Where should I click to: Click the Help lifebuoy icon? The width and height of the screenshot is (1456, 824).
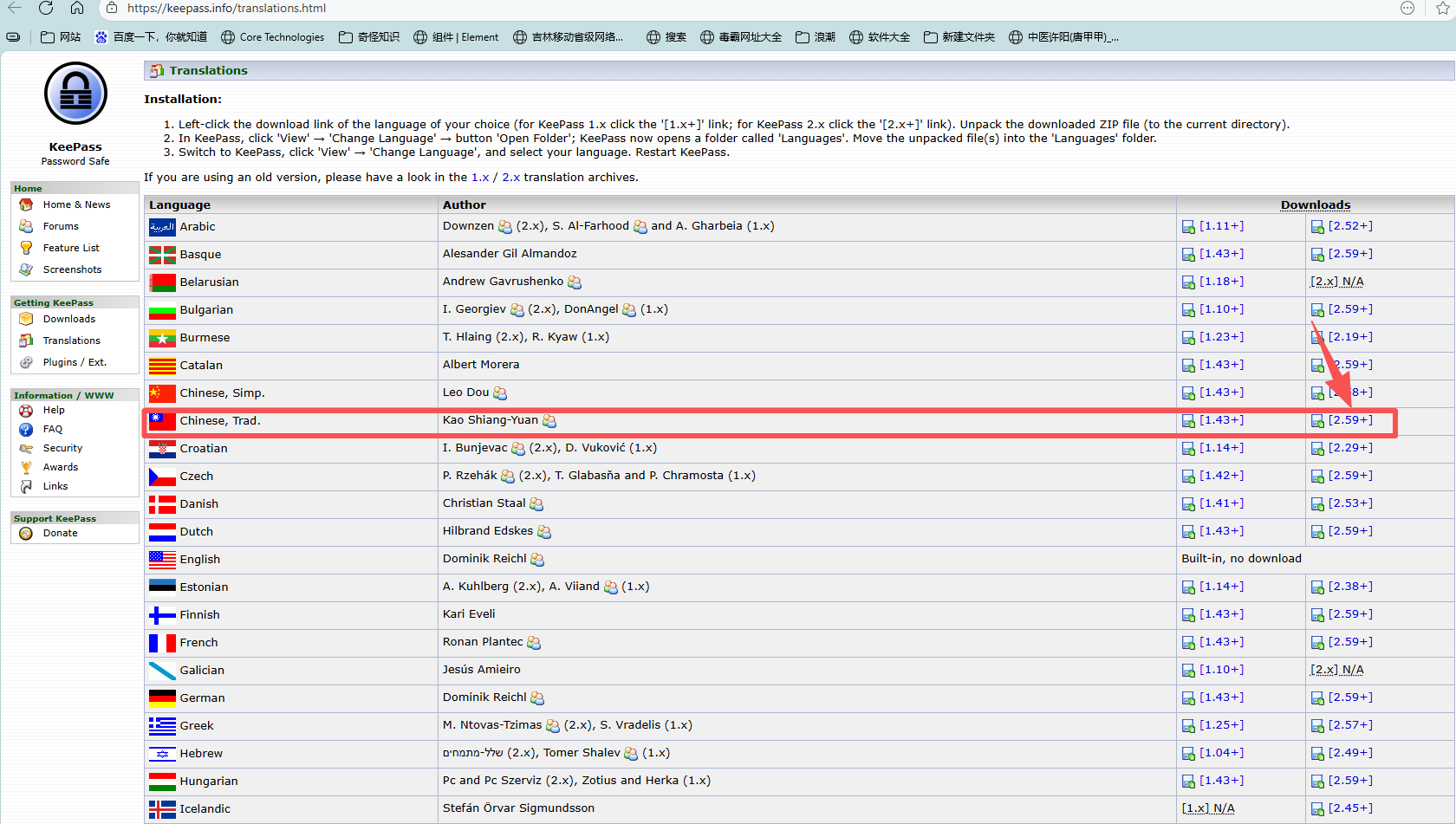[x=26, y=410]
